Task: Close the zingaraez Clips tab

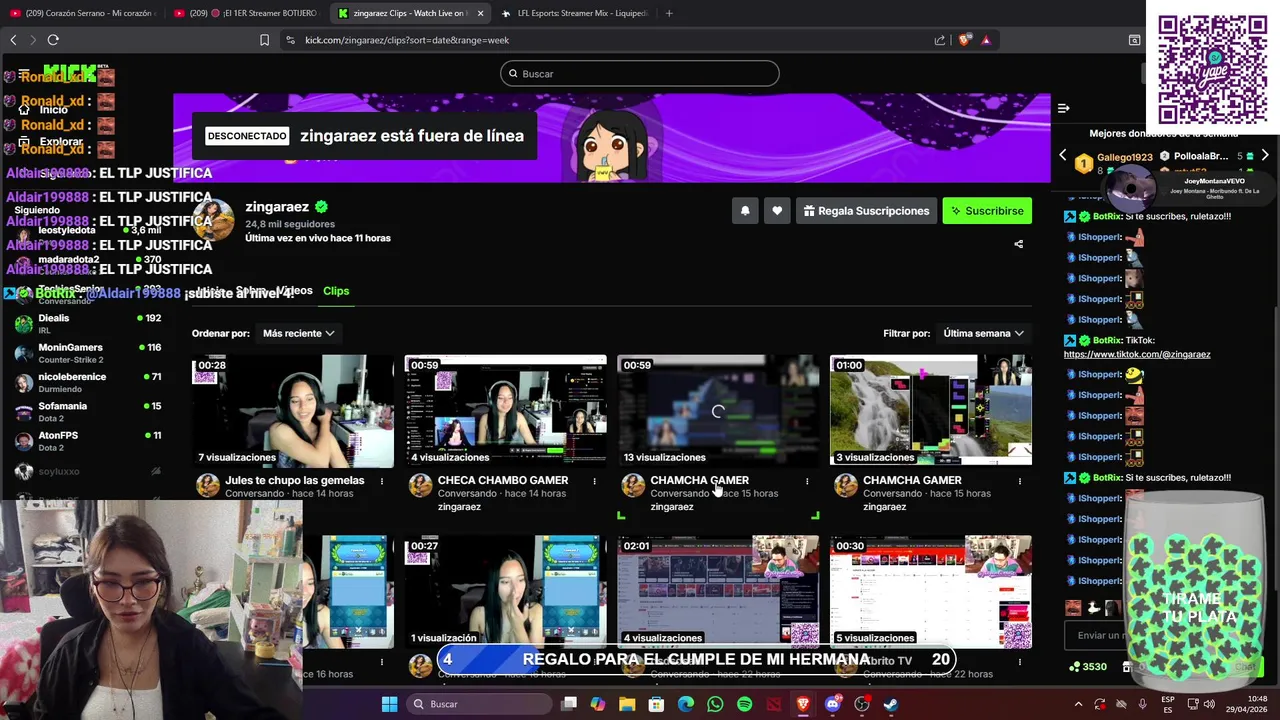Action: 480,13
